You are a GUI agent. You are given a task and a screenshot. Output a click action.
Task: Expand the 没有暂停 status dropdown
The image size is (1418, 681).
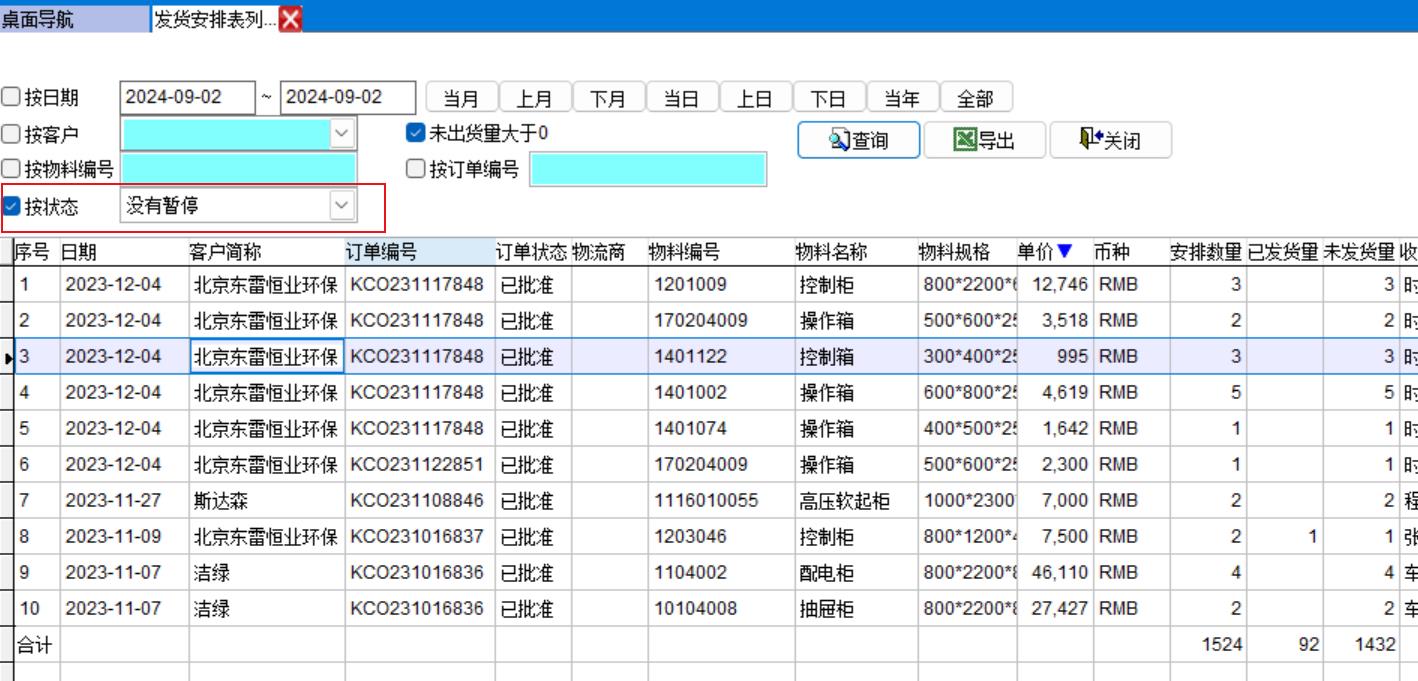pos(342,206)
